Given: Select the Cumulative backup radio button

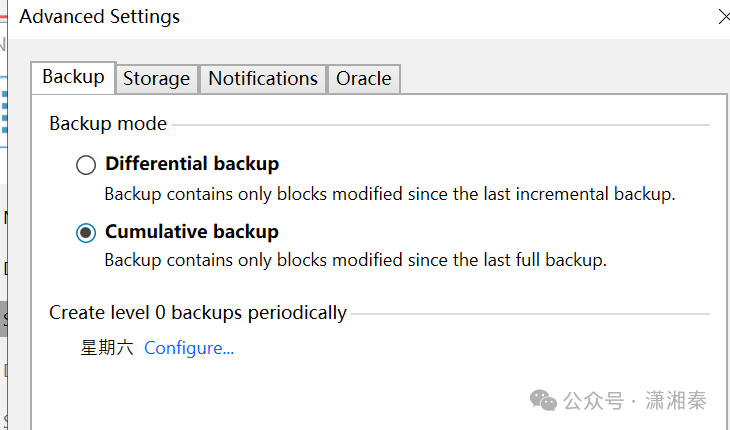Looking at the screenshot, I should tap(86, 233).
